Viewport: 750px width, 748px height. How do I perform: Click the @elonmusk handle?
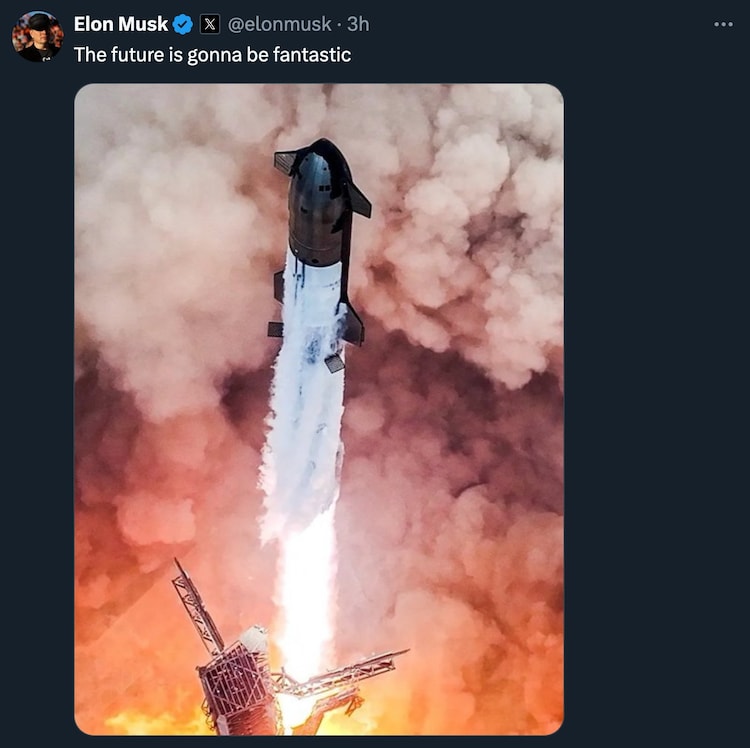pyautogui.click(x=280, y=24)
